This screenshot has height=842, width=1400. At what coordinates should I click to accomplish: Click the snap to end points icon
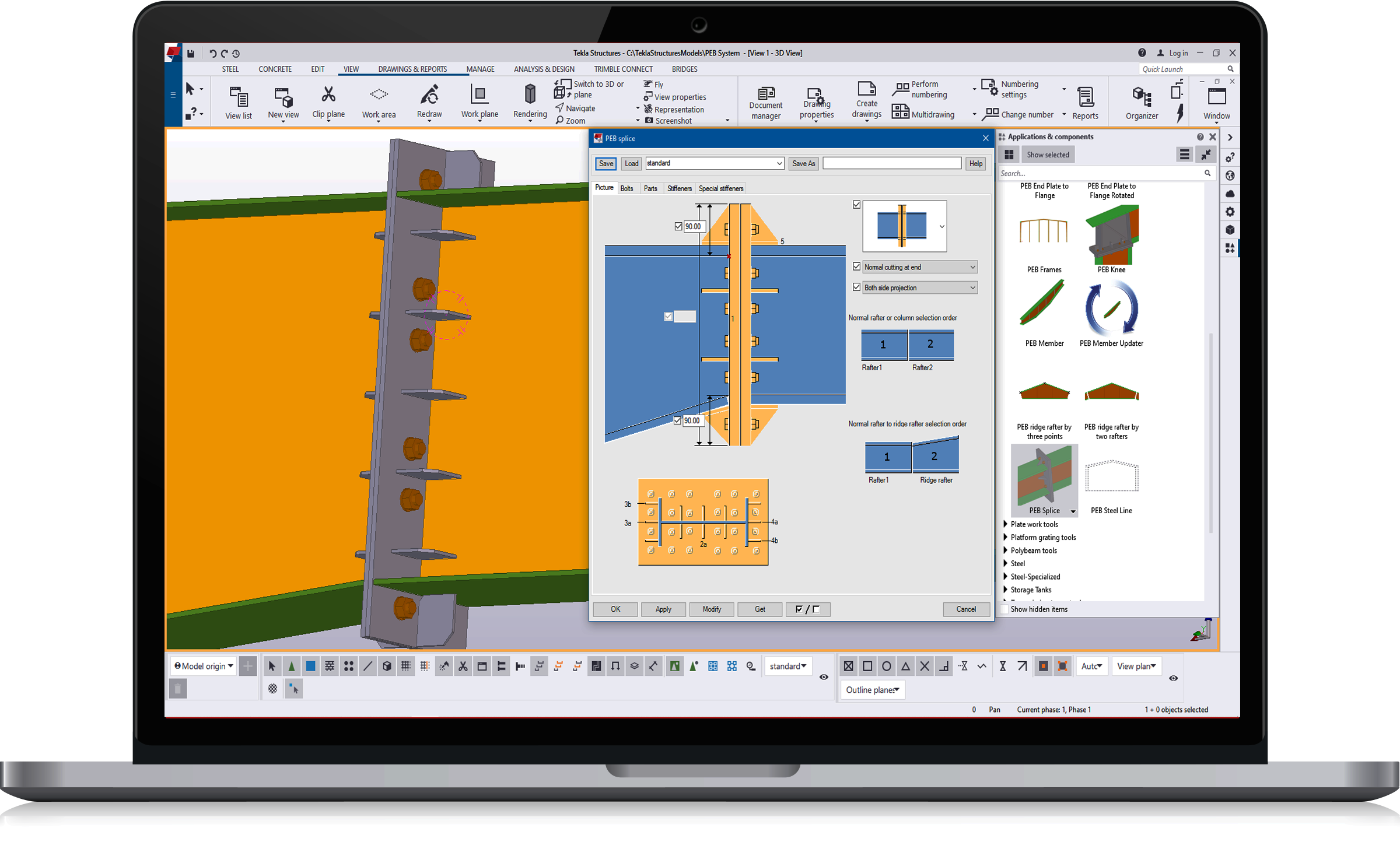867,666
